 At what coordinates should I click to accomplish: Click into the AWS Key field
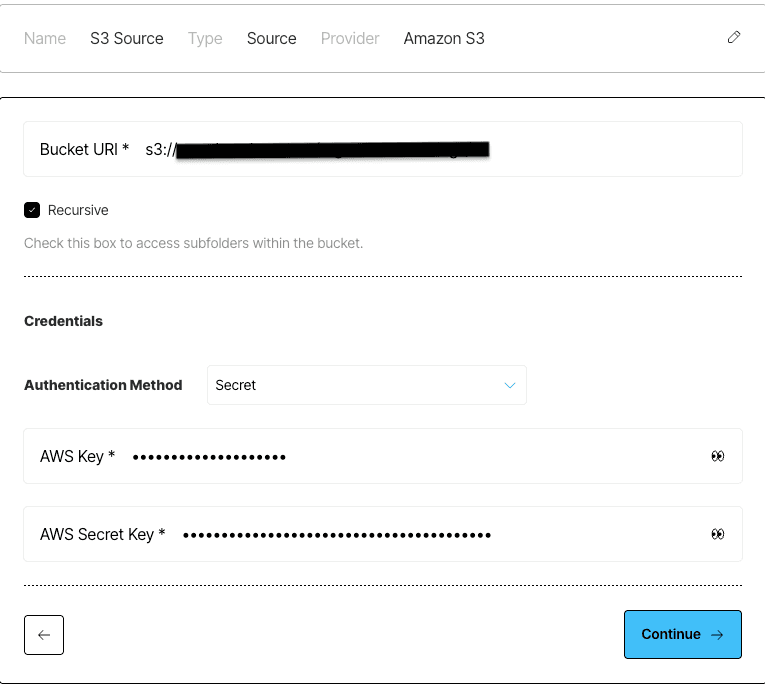(383, 456)
